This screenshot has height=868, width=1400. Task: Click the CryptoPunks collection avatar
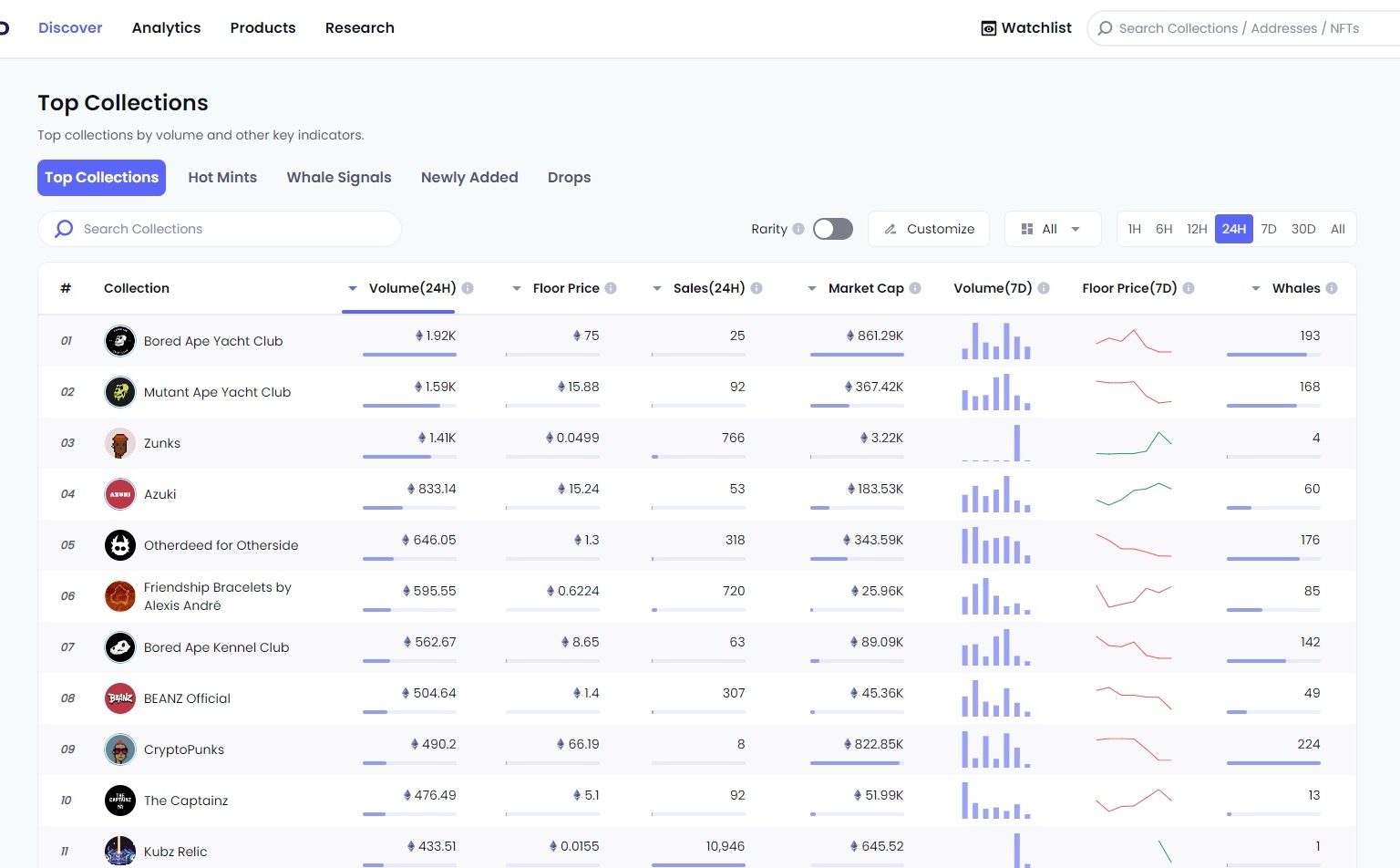coord(119,749)
